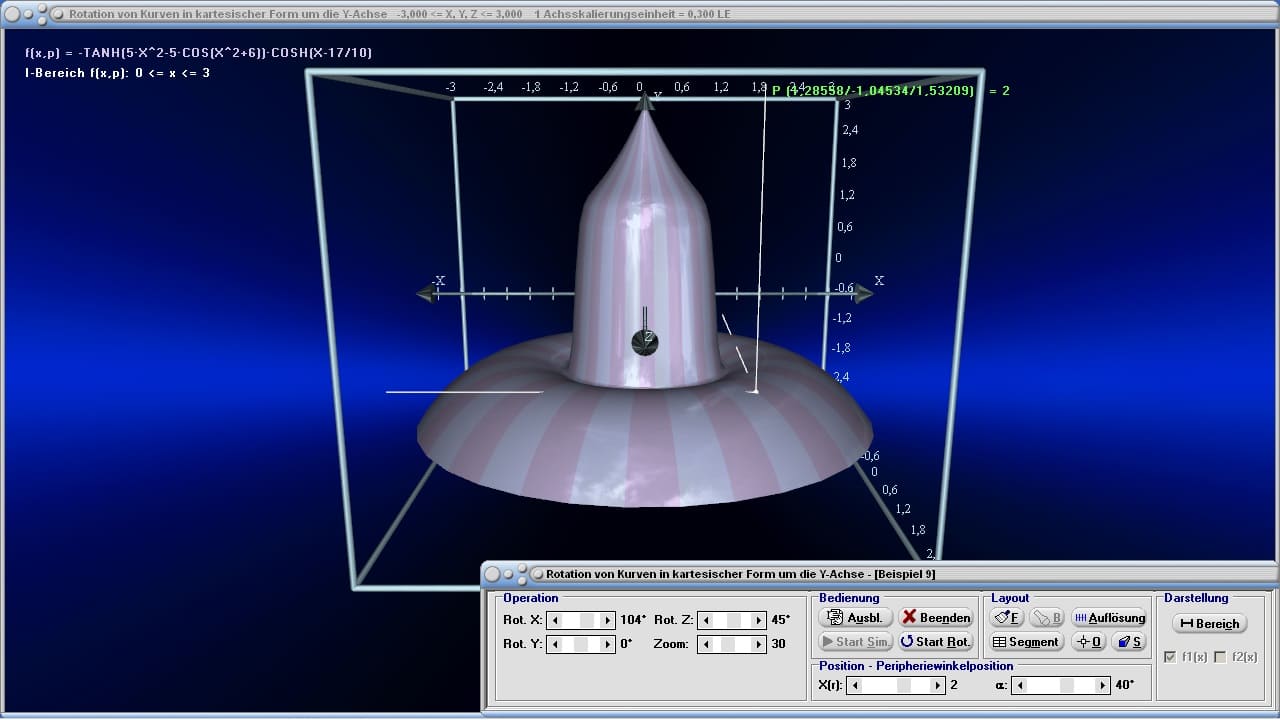Increase X(r) position with right arrow
1280x720 pixels.
tap(938, 685)
